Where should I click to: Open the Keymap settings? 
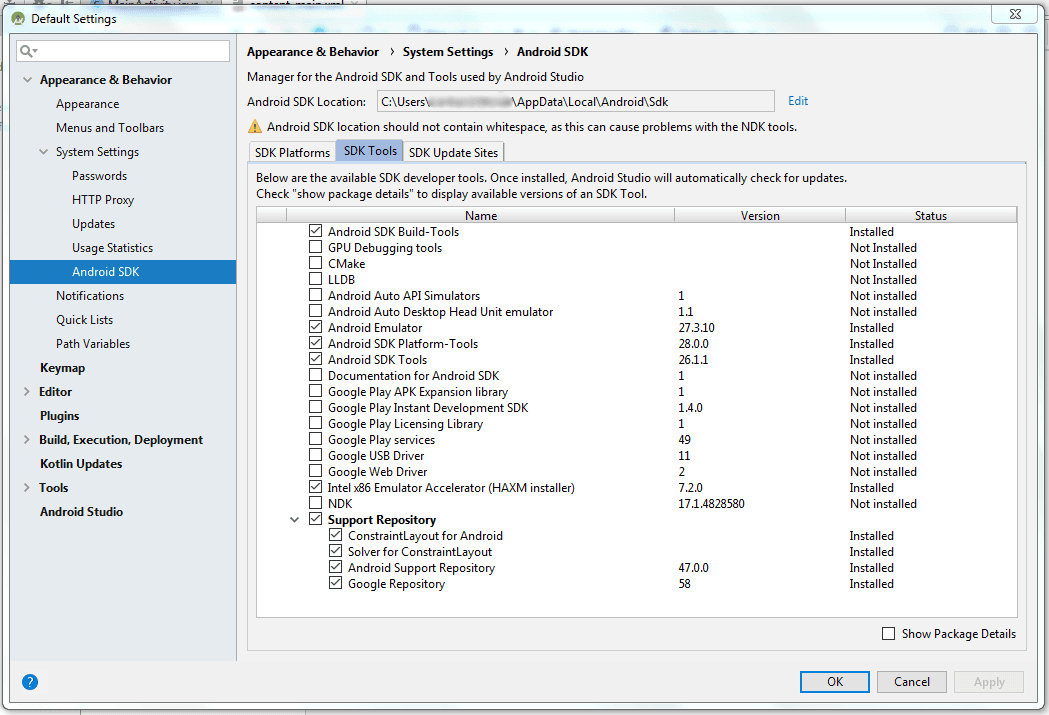click(62, 368)
